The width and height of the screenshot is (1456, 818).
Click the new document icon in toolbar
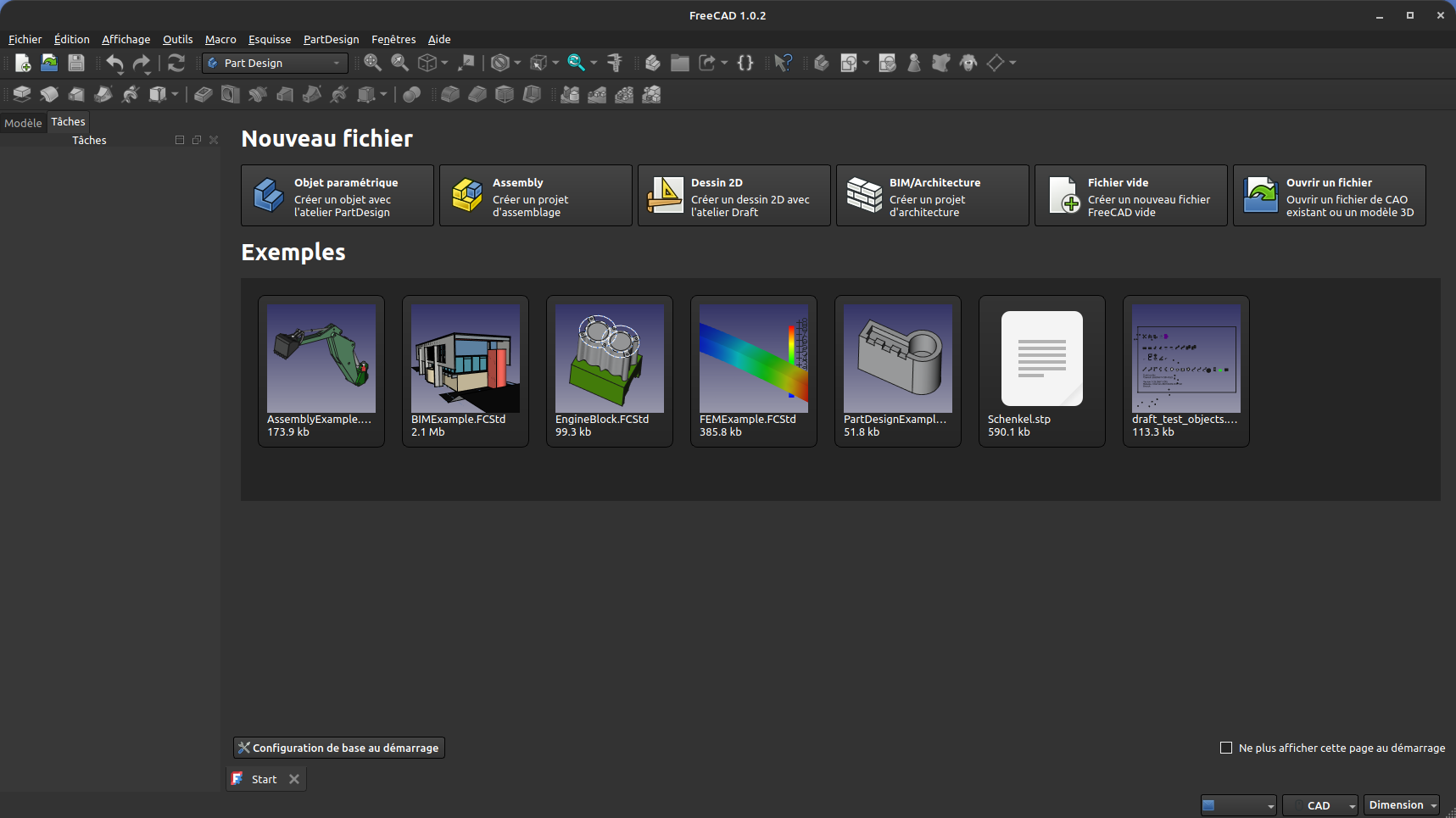tap(23, 63)
